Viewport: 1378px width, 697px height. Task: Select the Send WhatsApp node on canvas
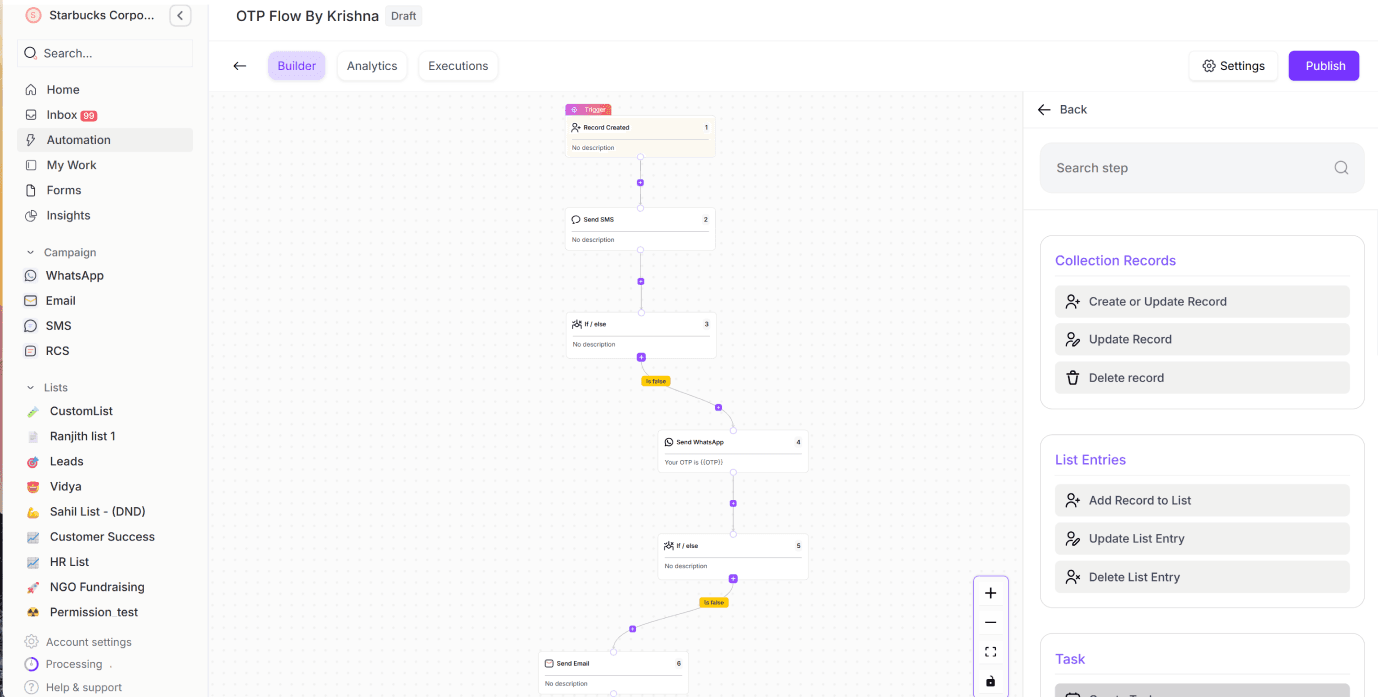pyautogui.click(x=732, y=451)
